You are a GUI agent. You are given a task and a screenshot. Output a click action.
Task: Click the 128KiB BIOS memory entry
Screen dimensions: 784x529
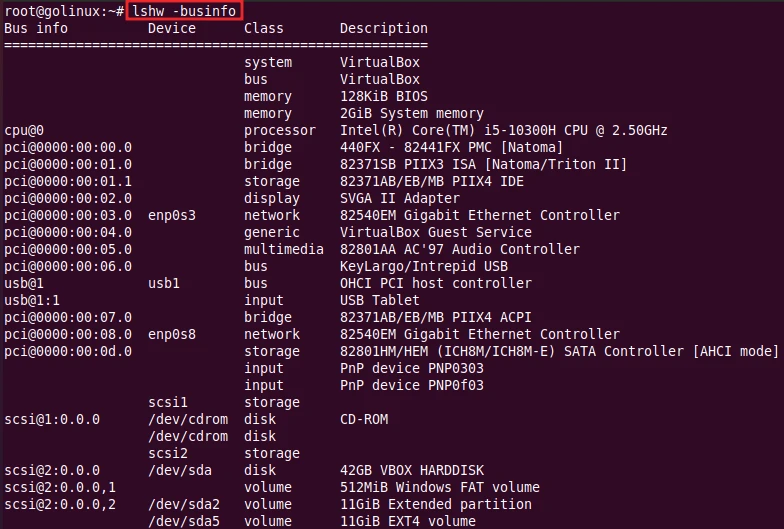click(x=384, y=96)
